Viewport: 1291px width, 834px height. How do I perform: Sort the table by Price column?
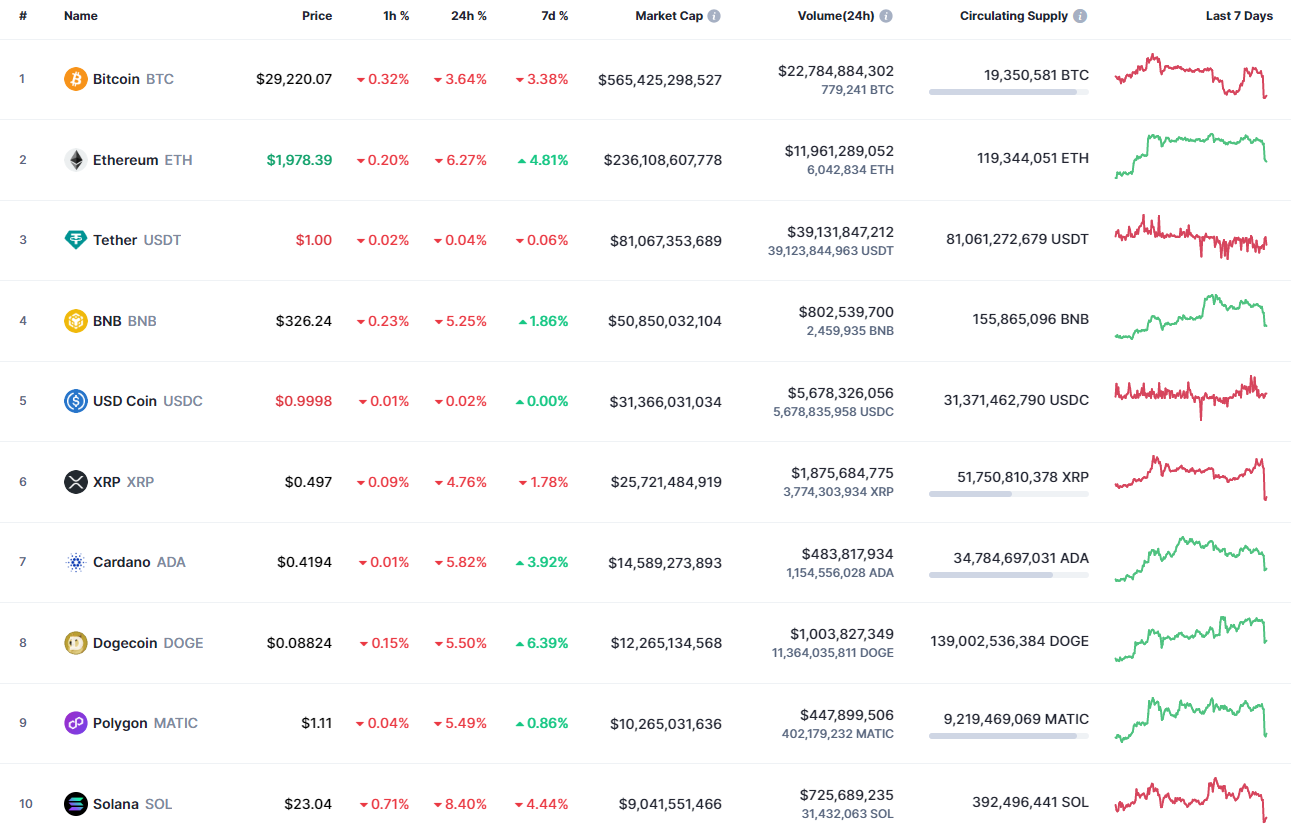(x=317, y=15)
